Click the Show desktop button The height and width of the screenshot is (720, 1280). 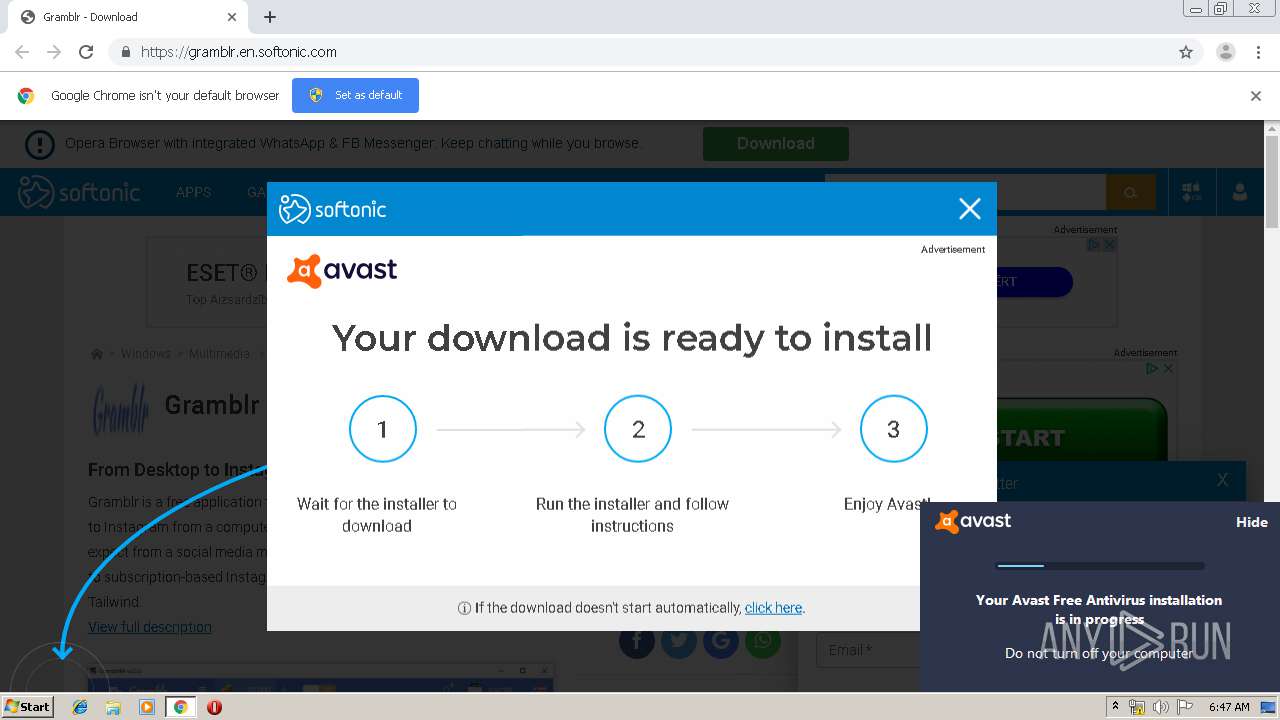tap(1270, 707)
